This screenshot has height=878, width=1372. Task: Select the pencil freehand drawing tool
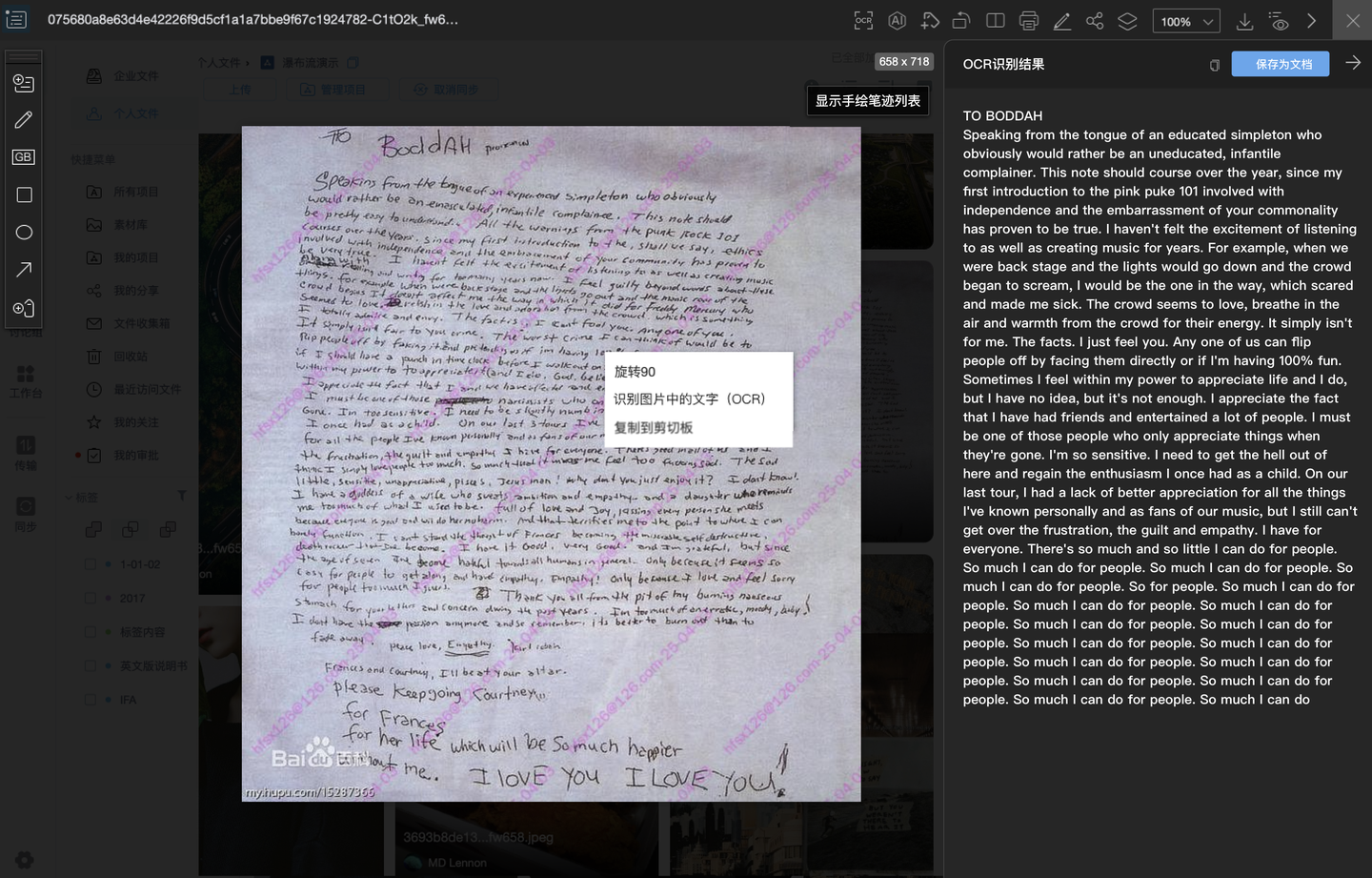coord(24,120)
